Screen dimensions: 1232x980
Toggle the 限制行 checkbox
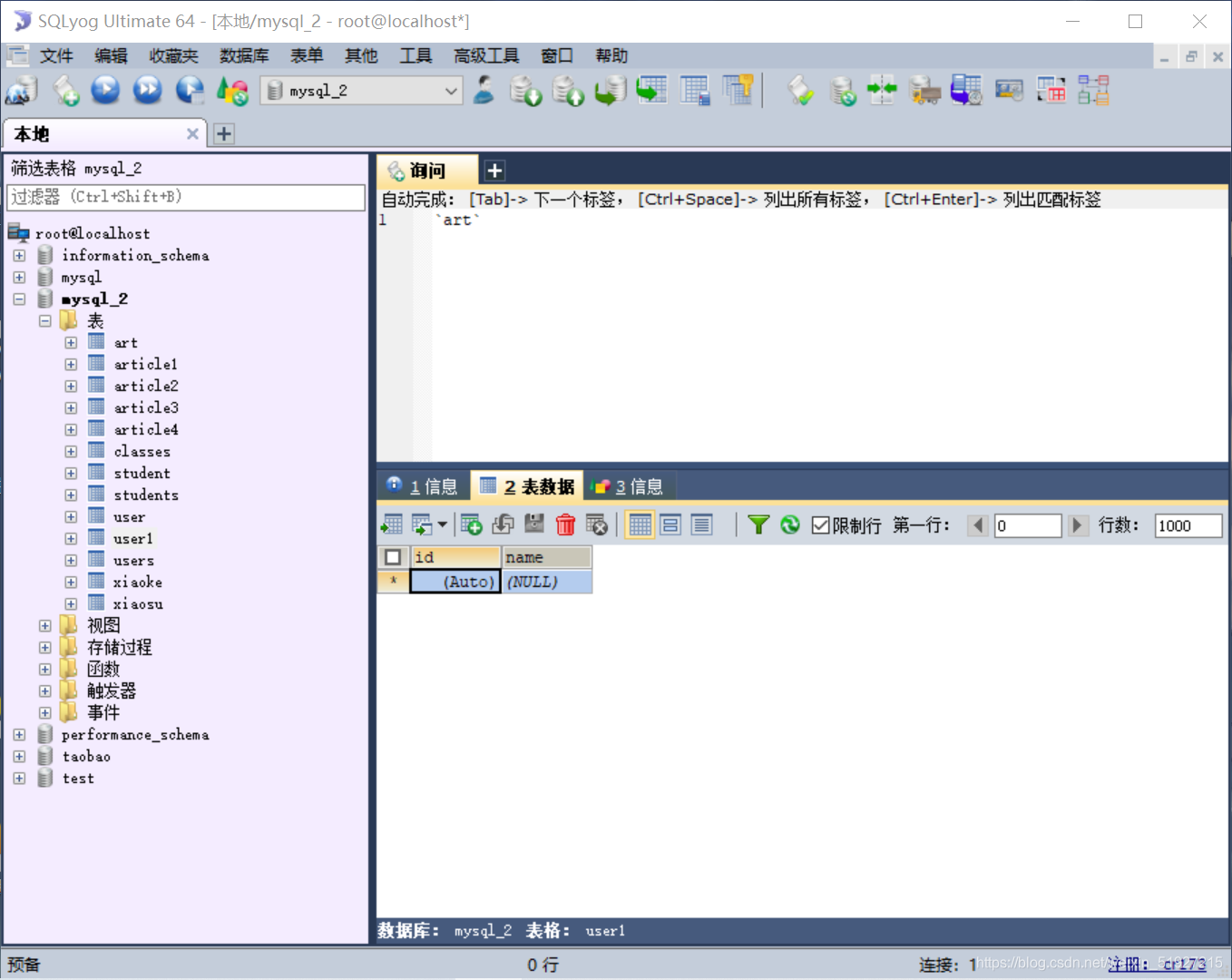click(821, 525)
